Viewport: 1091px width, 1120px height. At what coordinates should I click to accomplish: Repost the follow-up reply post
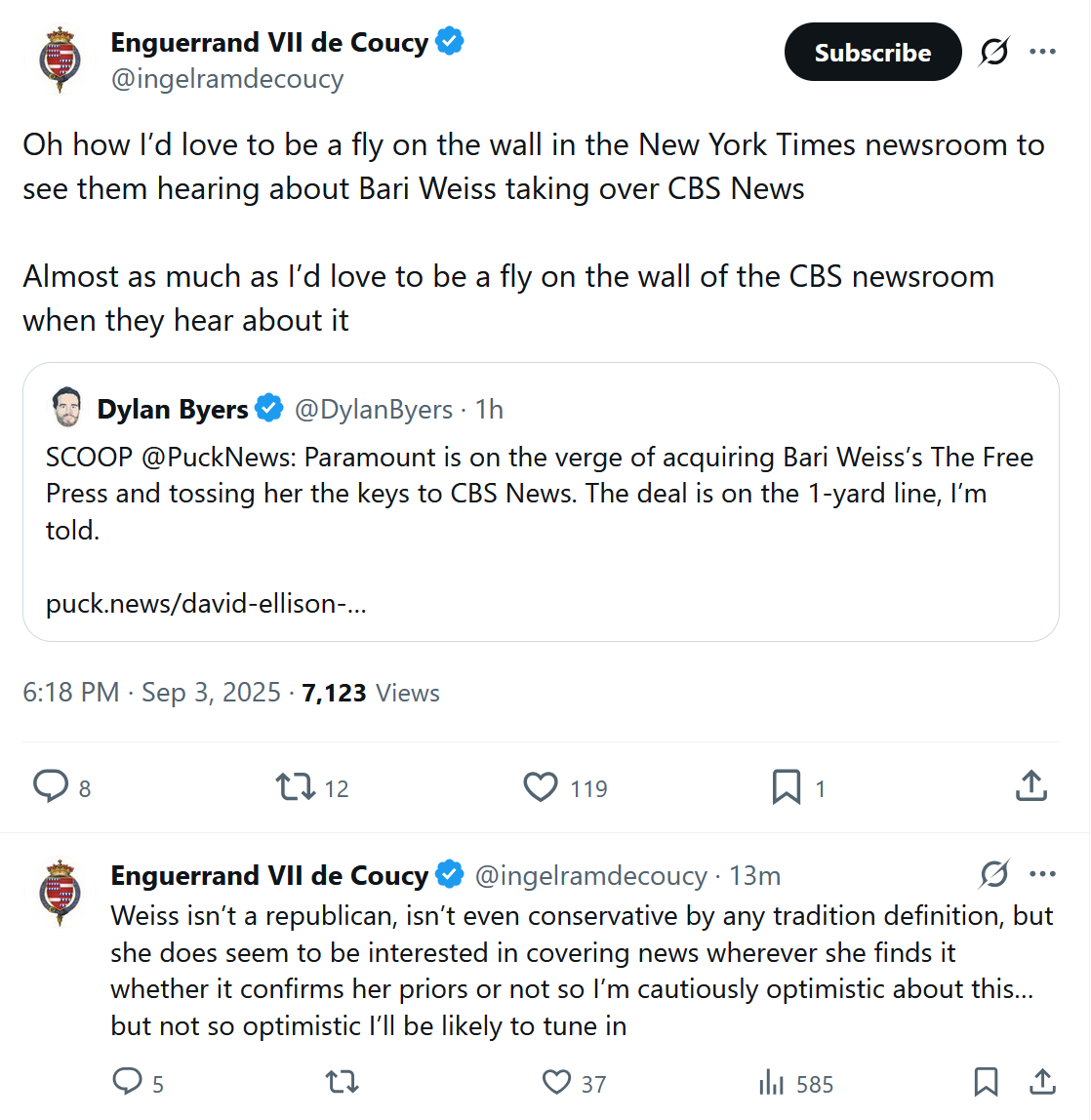(x=343, y=1082)
